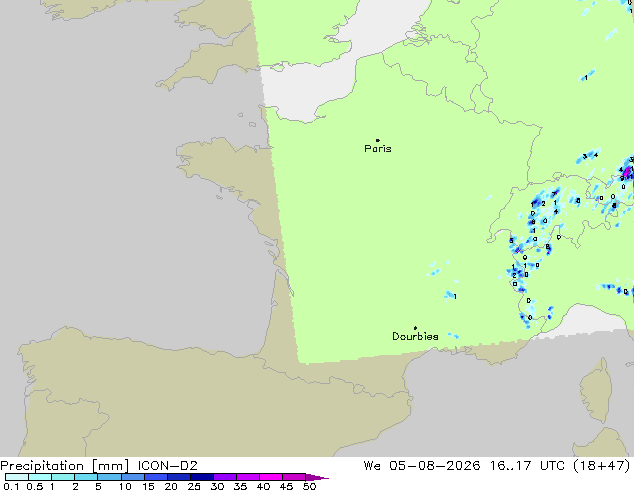Screen dimensions: 634x490
Task: Pick the legend swatch between 2 and 5
Action: pyautogui.click(x=86, y=477)
